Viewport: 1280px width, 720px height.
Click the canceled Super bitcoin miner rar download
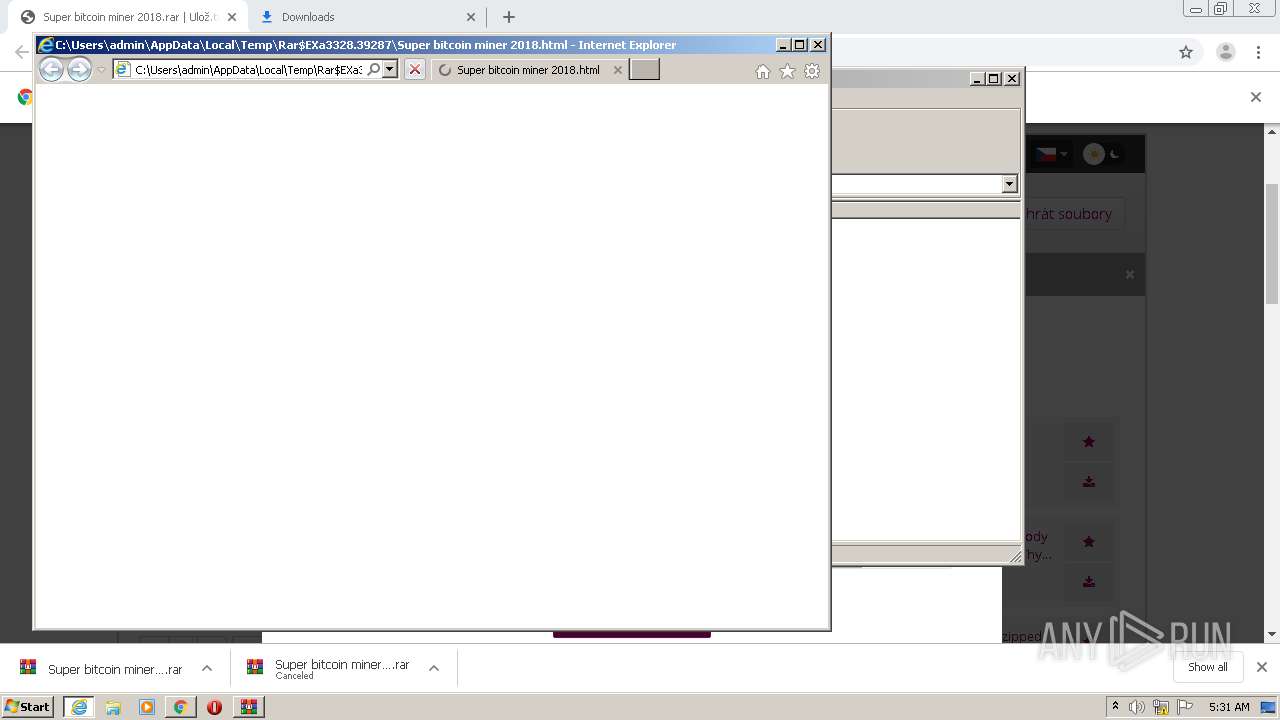[329, 669]
